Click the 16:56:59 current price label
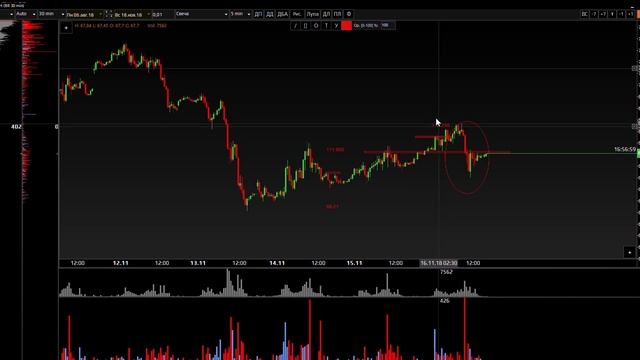This screenshot has width=640, height=360. (x=625, y=149)
